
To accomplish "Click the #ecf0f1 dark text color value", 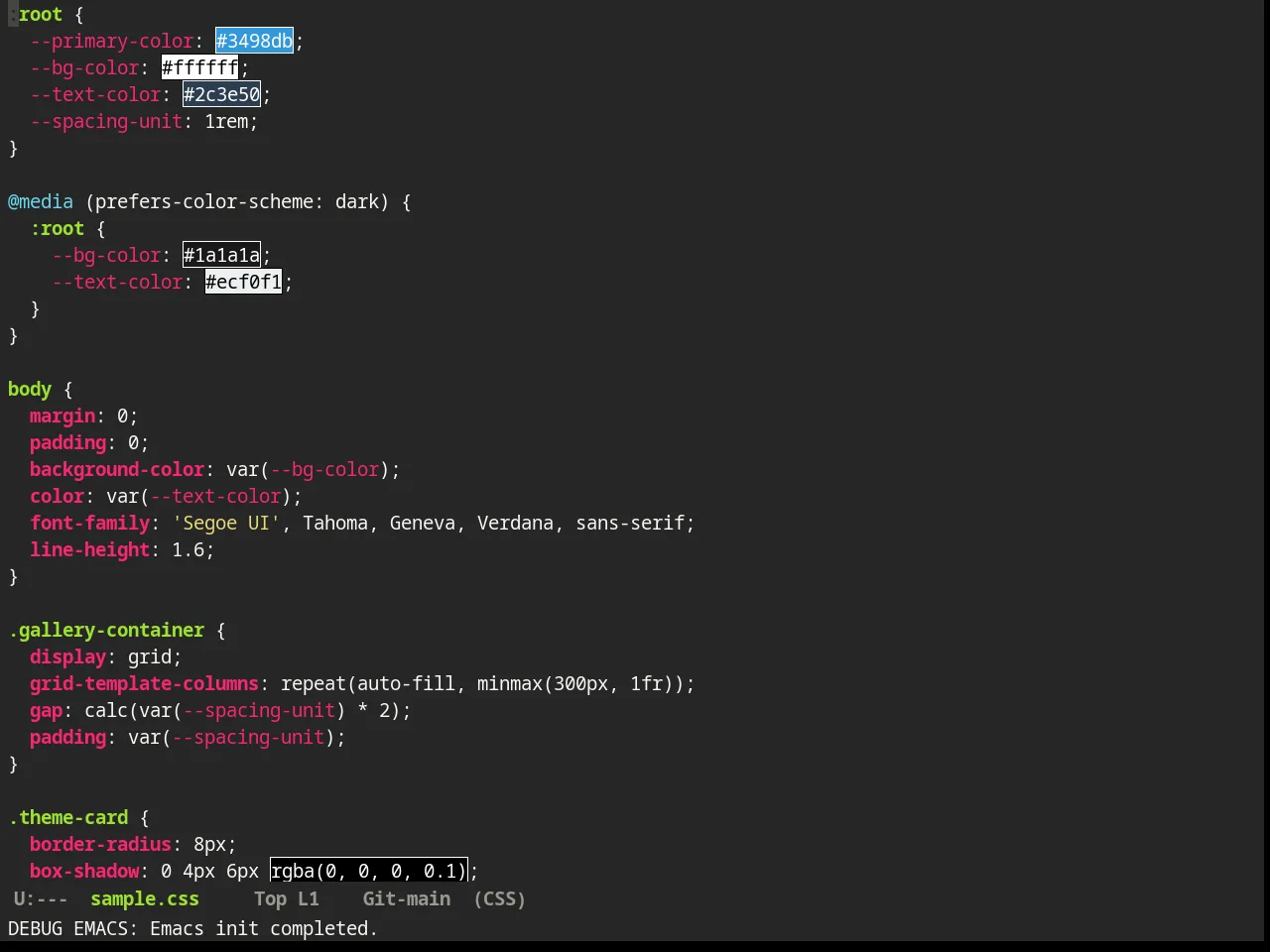I will (x=243, y=282).
